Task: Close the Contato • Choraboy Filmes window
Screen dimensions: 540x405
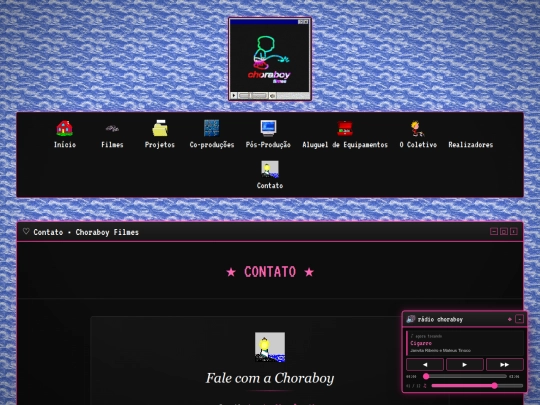Action: [514, 231]
